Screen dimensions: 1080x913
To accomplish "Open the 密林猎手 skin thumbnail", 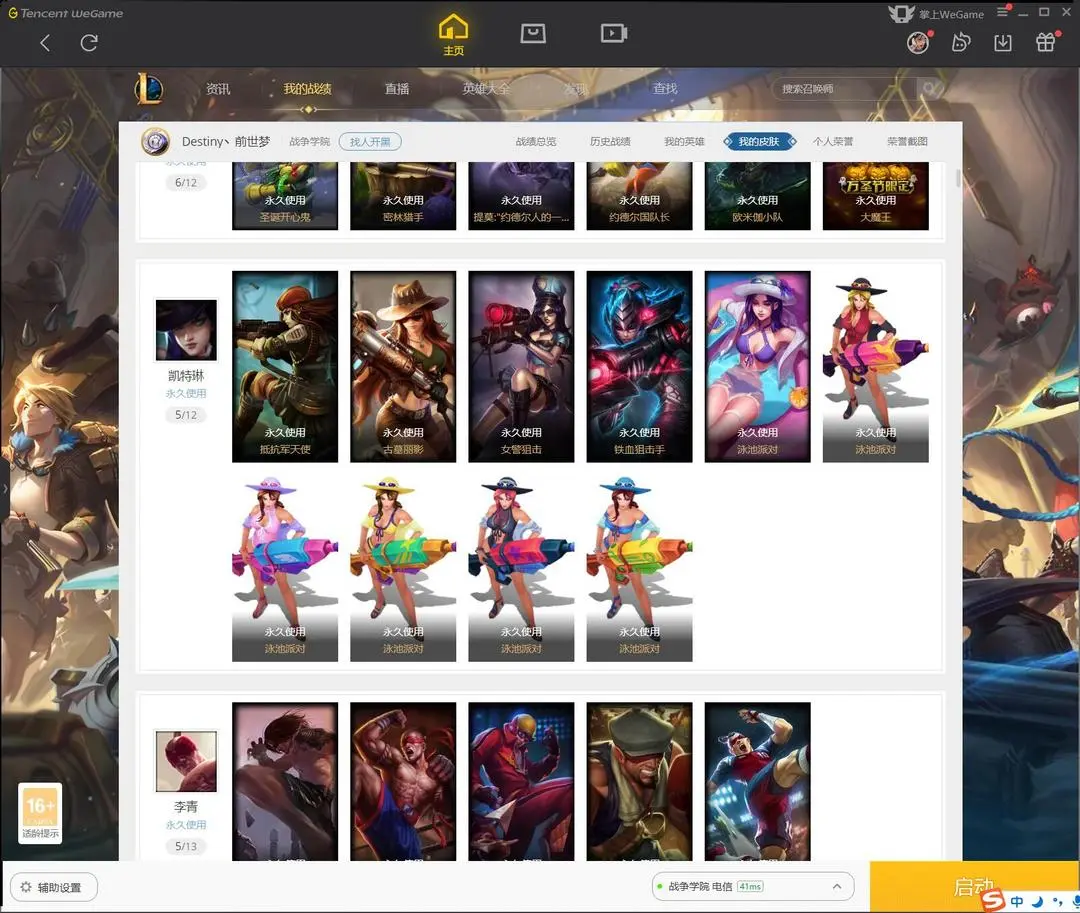I will point(403,196).
